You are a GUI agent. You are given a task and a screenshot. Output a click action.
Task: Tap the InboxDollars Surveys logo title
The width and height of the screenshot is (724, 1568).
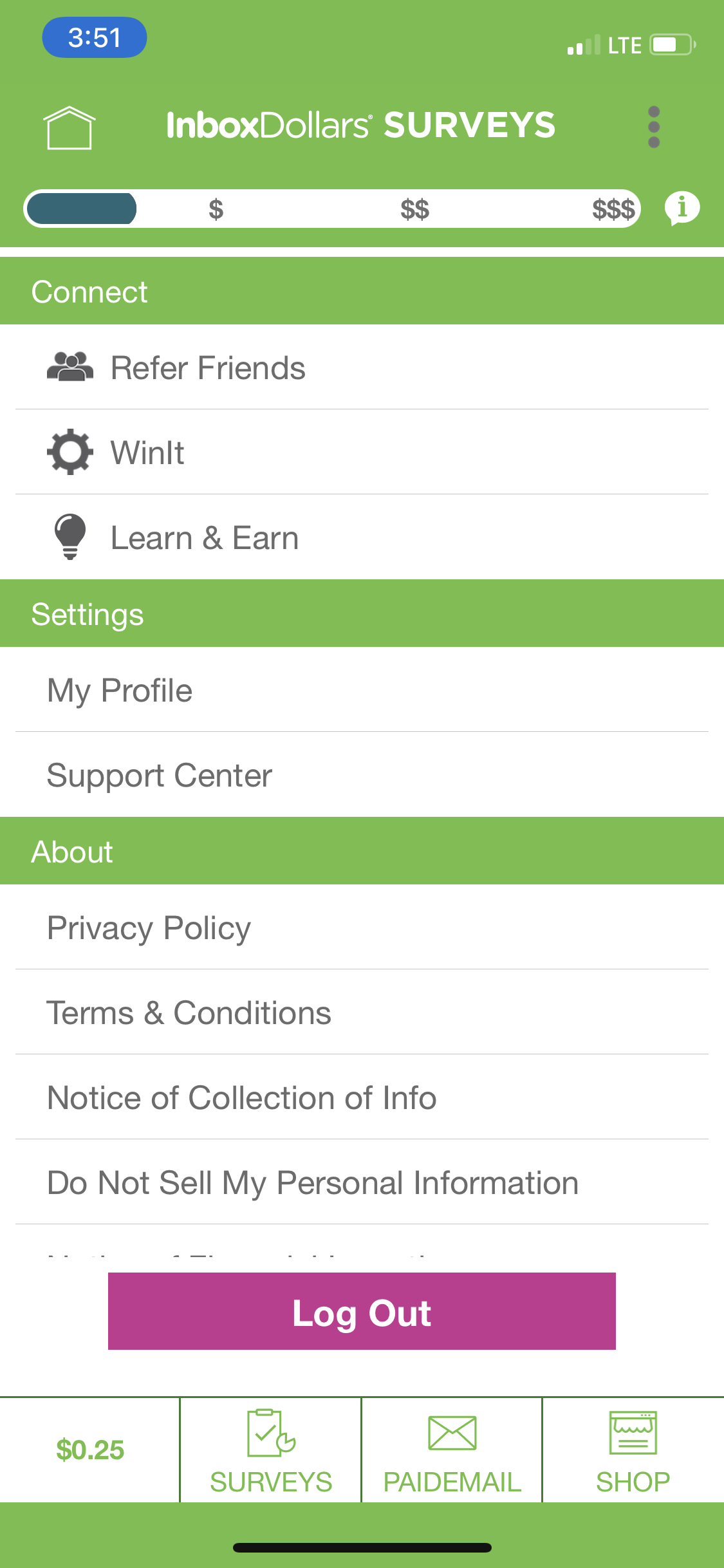[360, 125]
